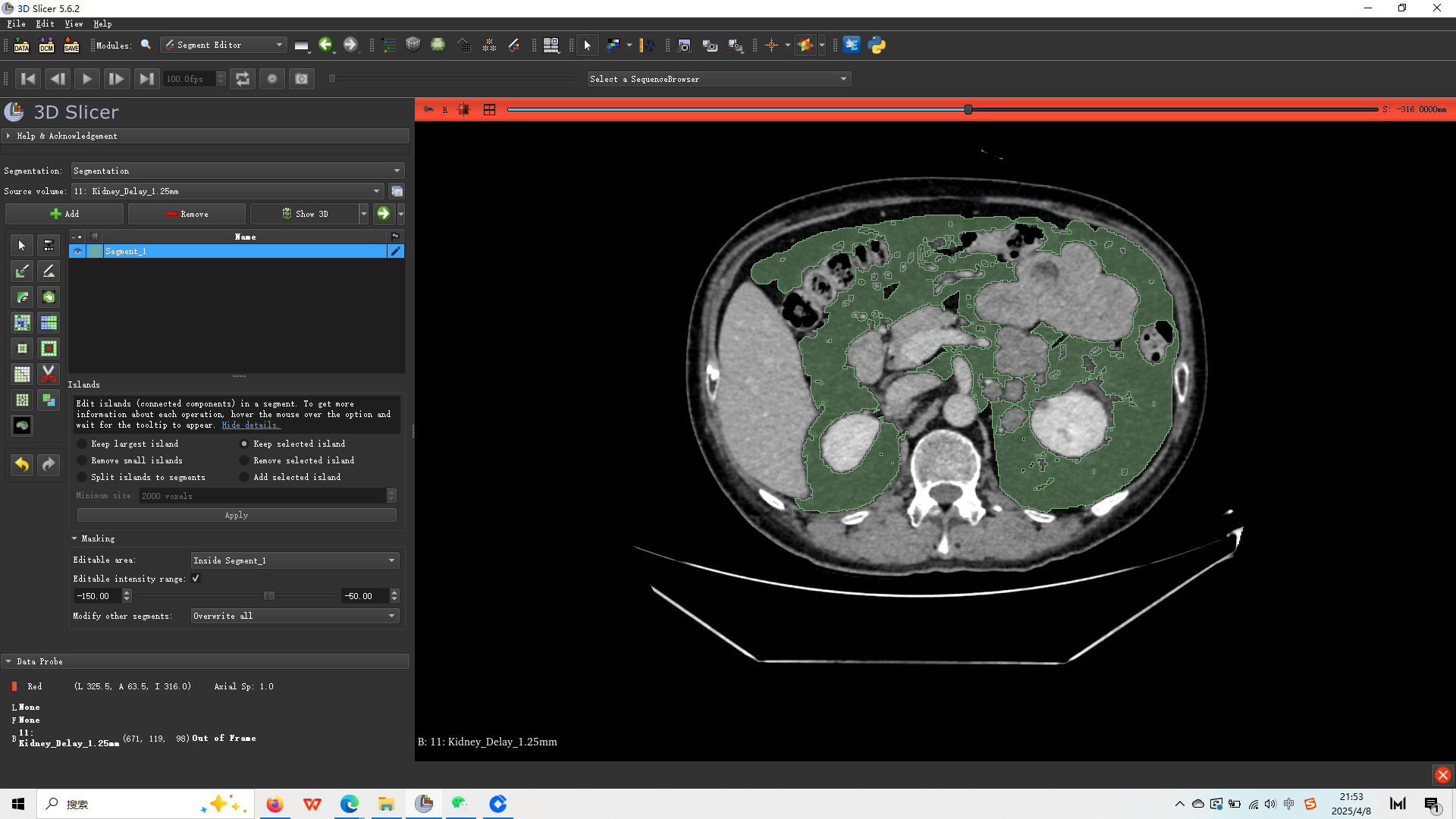Click the Apply button
This screenshot has width=1456, height=819.
pos(237,515)
